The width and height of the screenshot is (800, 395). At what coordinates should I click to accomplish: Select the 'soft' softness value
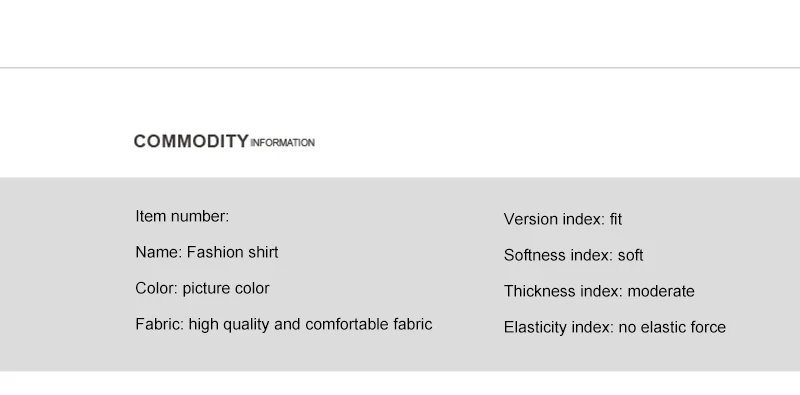pos(631,255)
